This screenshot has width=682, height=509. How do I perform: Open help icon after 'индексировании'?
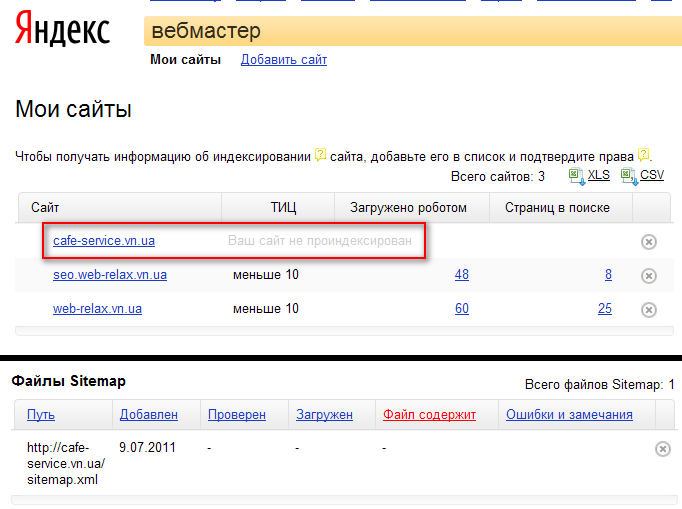click(320, 154)
